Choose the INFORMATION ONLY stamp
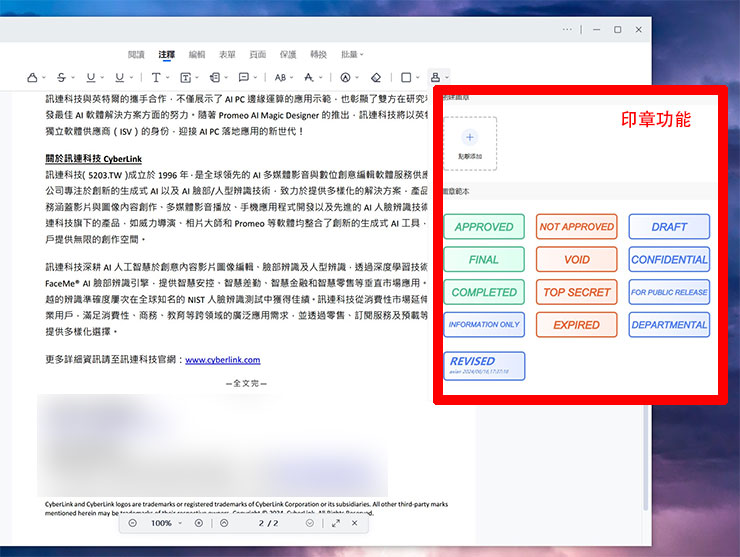Screen dimensions: 740x557 tap(484, 325)
